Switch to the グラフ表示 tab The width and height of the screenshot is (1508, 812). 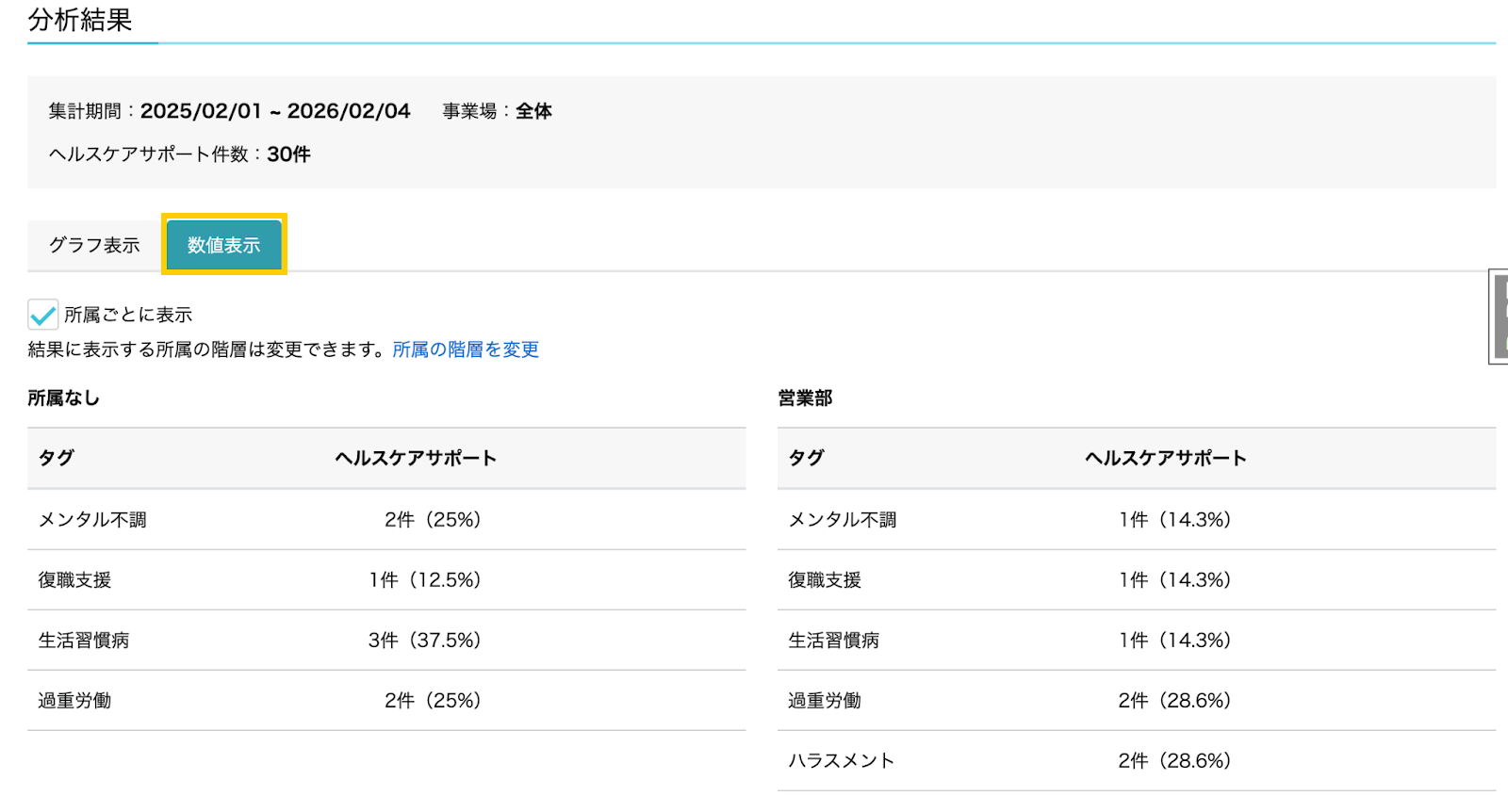click(x=94, y=245)
